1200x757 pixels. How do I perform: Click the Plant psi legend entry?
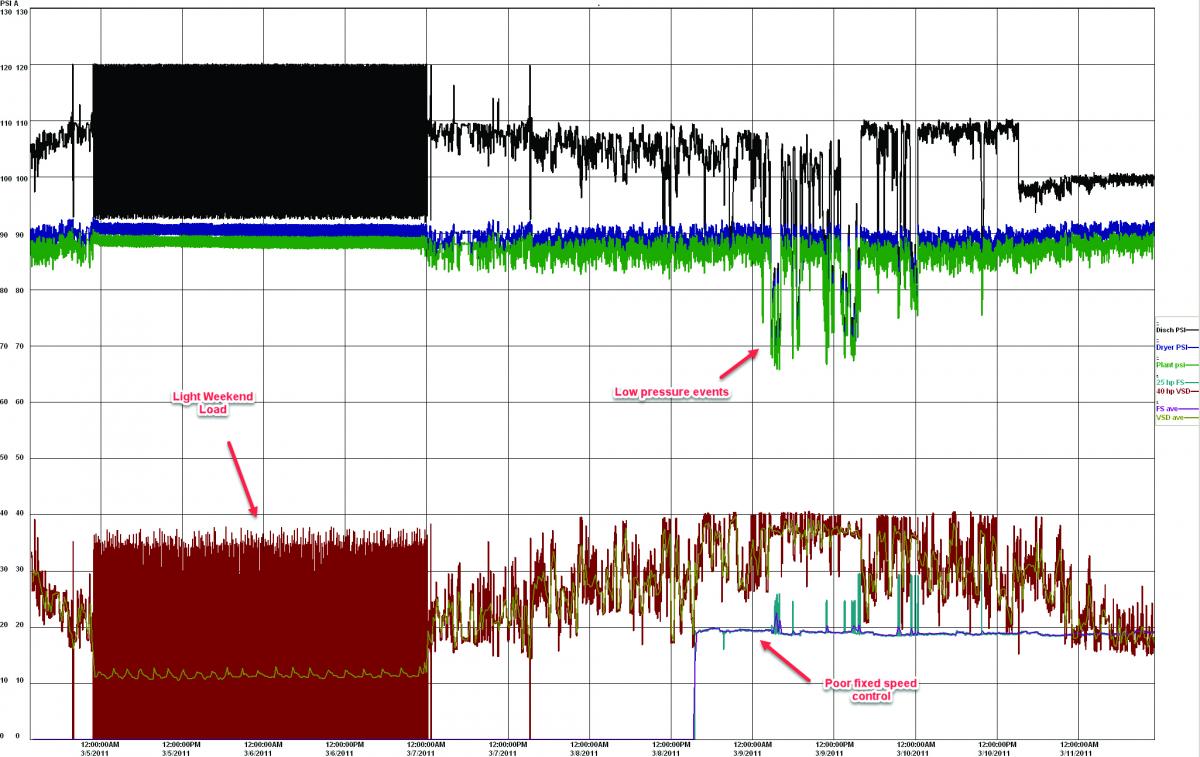1175,366
